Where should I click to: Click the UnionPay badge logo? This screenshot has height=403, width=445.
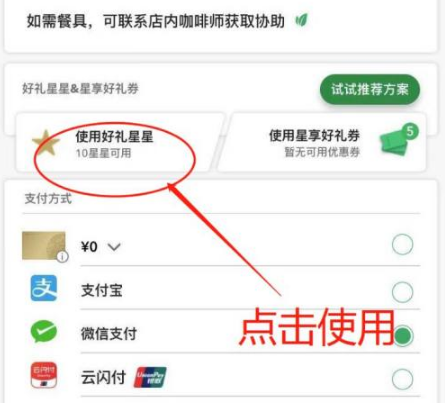tap(150, 377)
